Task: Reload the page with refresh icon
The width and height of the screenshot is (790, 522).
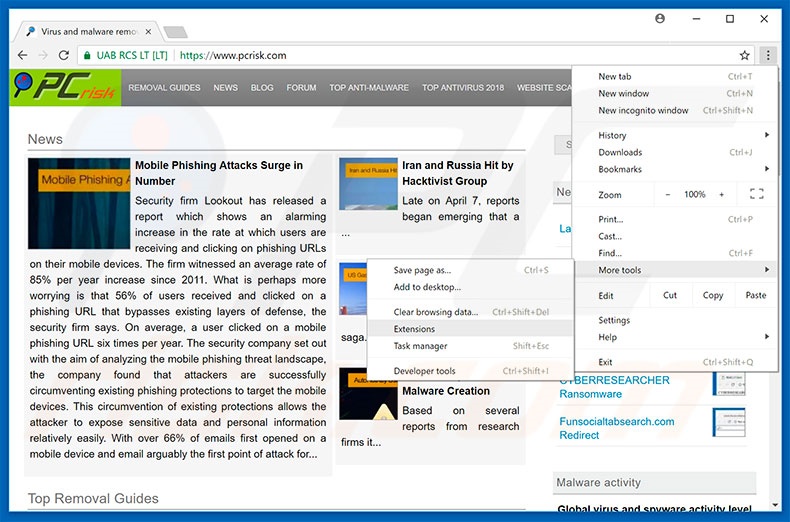Action: [63, 55]
